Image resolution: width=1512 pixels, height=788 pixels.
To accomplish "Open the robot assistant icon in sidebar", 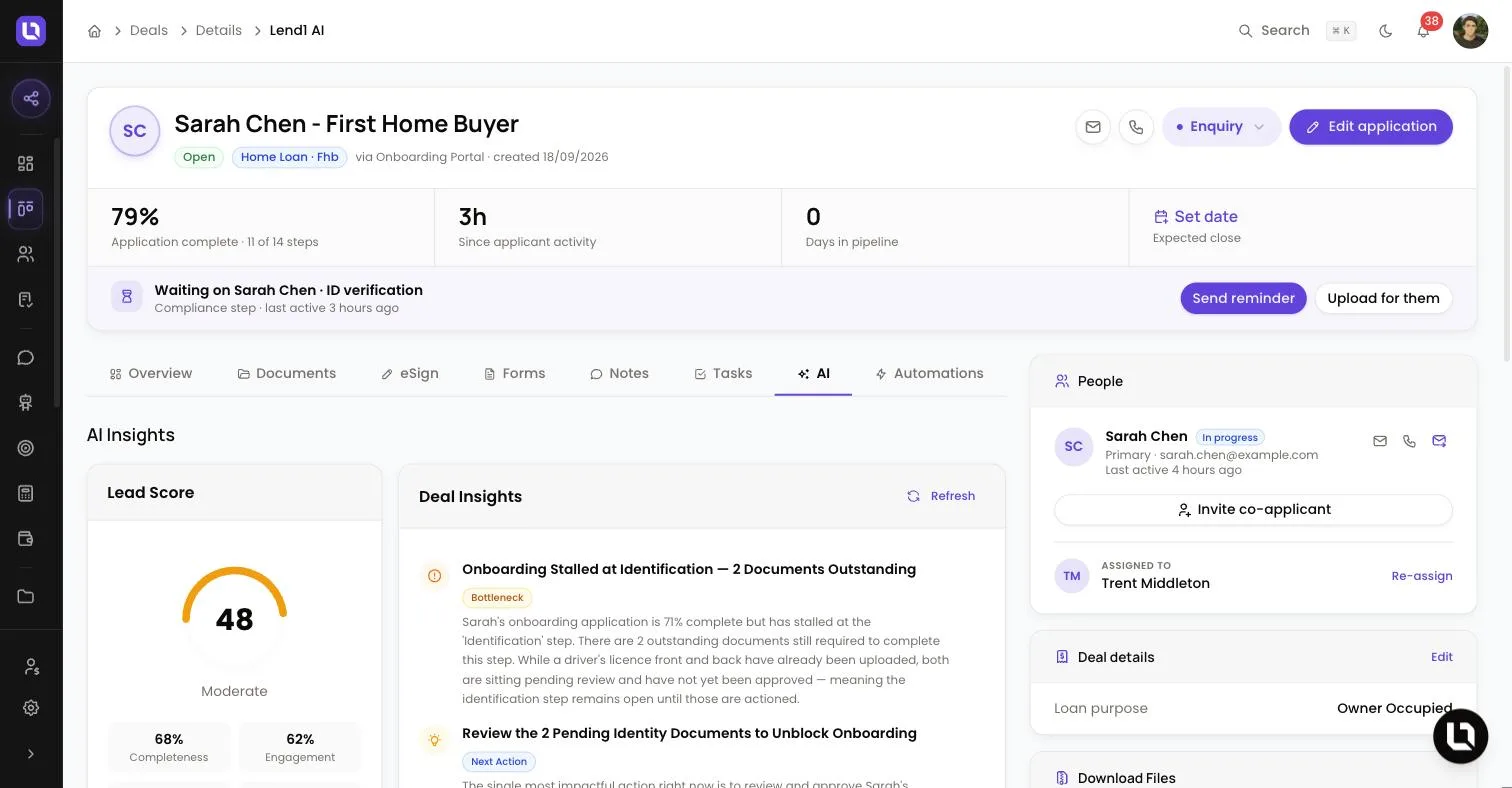I will click(26, 403).
